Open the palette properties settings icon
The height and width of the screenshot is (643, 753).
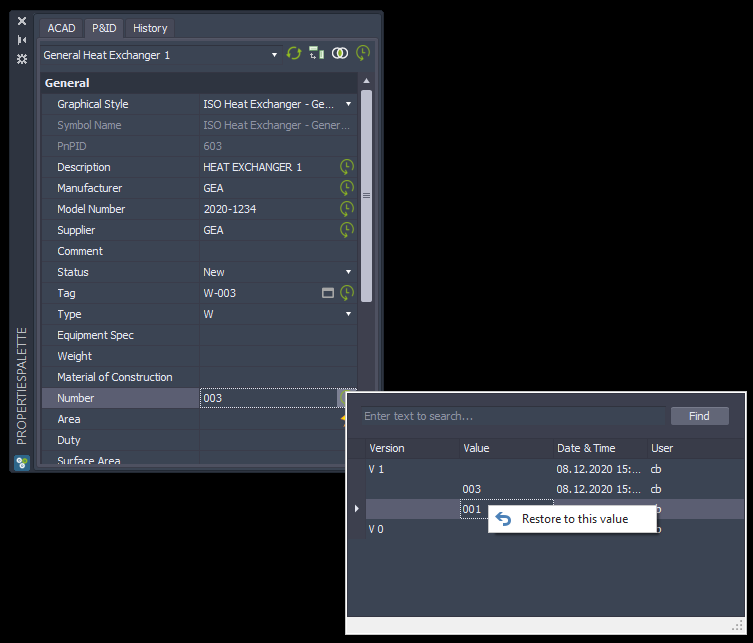click(x=22, y=59)
